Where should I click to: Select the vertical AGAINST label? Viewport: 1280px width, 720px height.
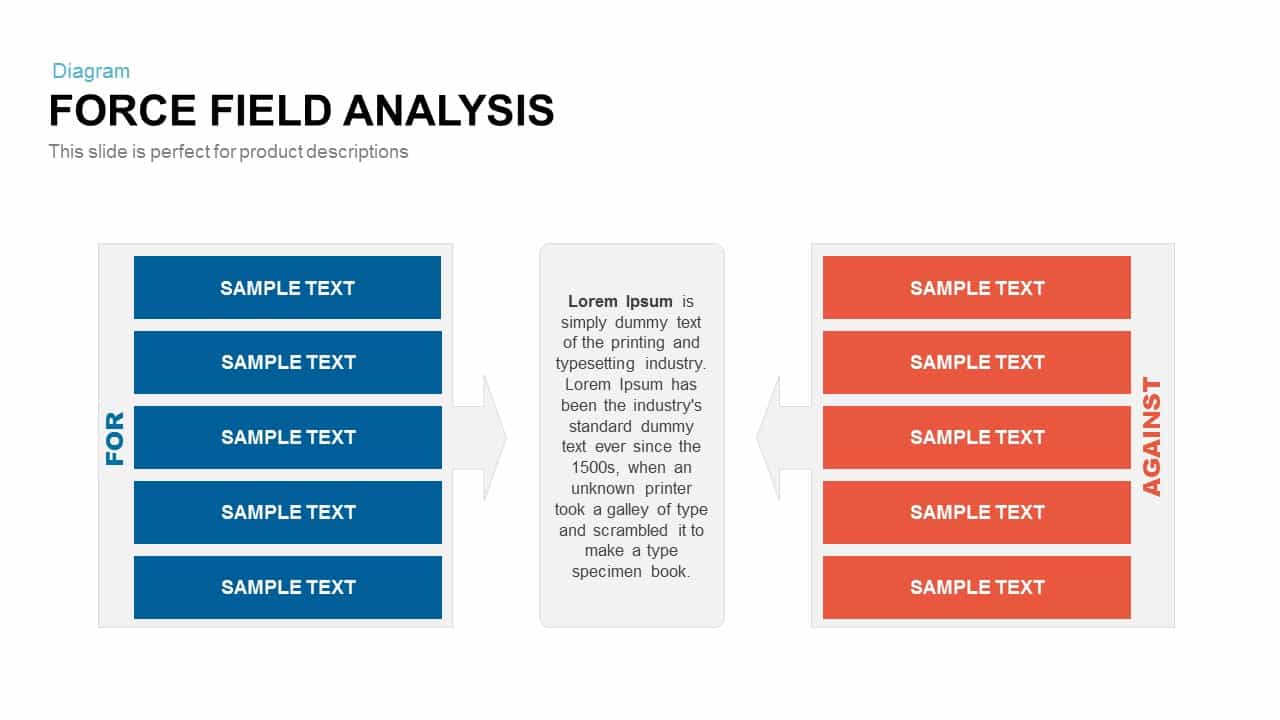1152,437
